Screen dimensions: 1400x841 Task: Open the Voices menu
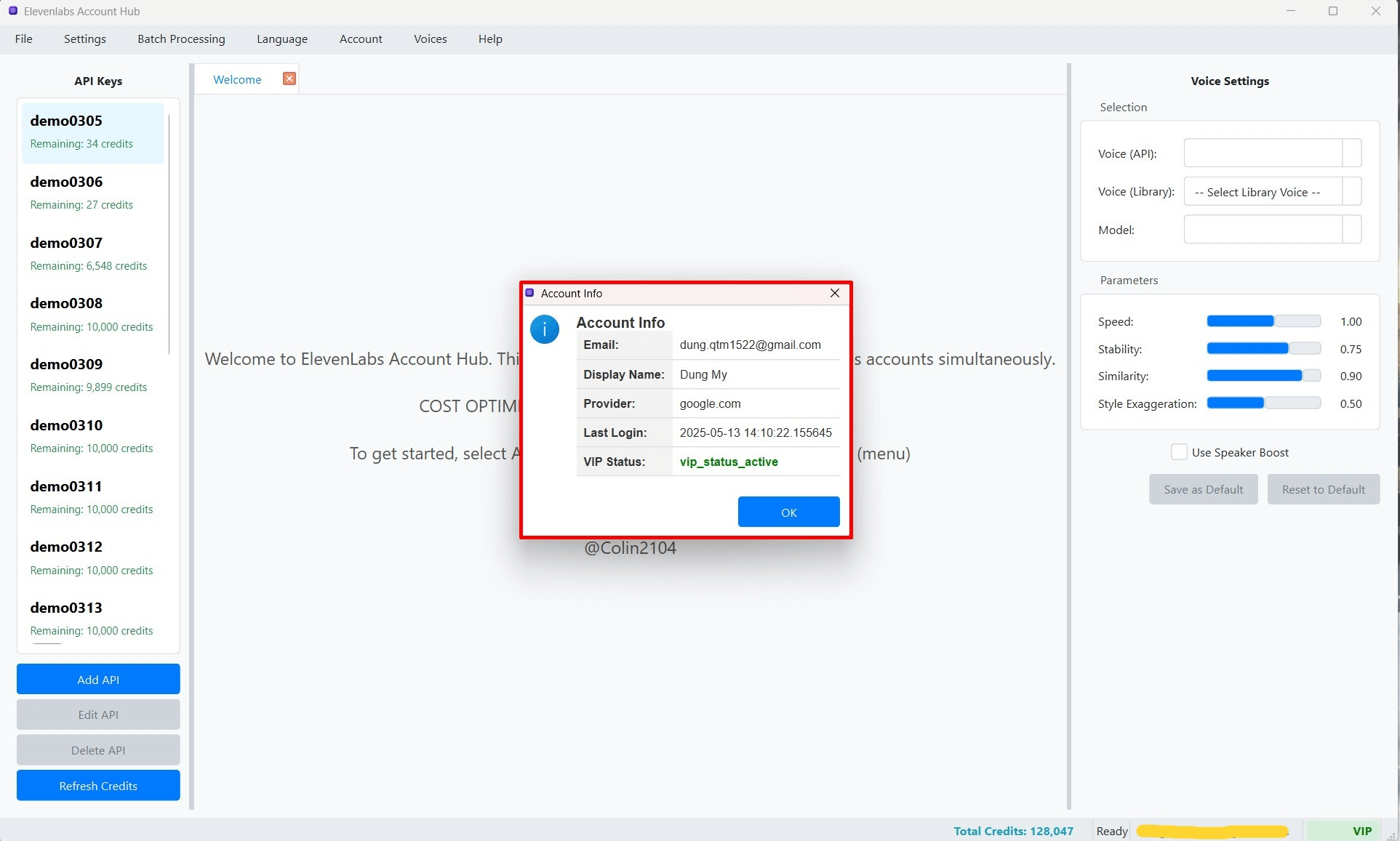pyautogui.click(x=430, y=39)
